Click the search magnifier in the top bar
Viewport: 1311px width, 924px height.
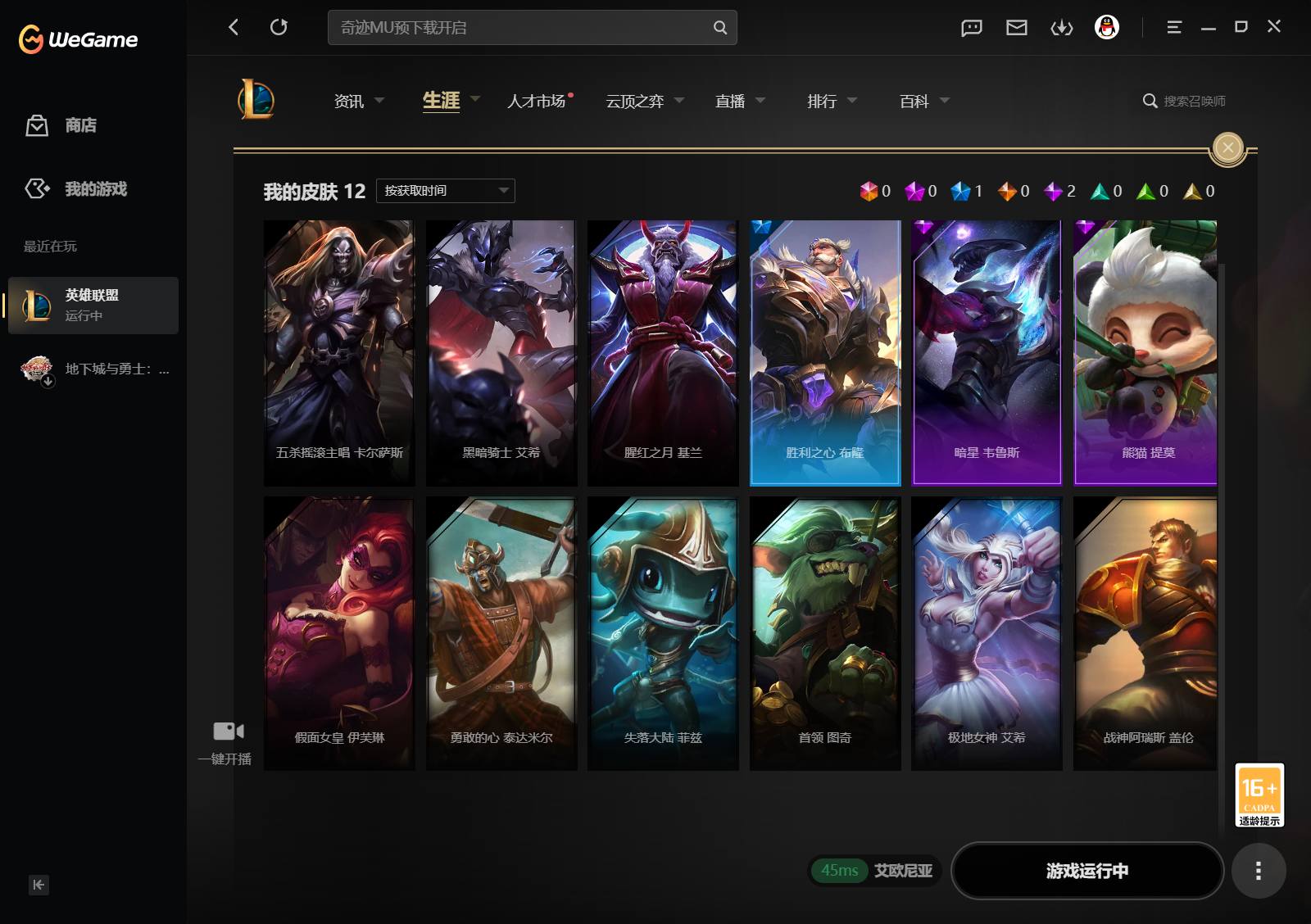click(x=720, y=27)
